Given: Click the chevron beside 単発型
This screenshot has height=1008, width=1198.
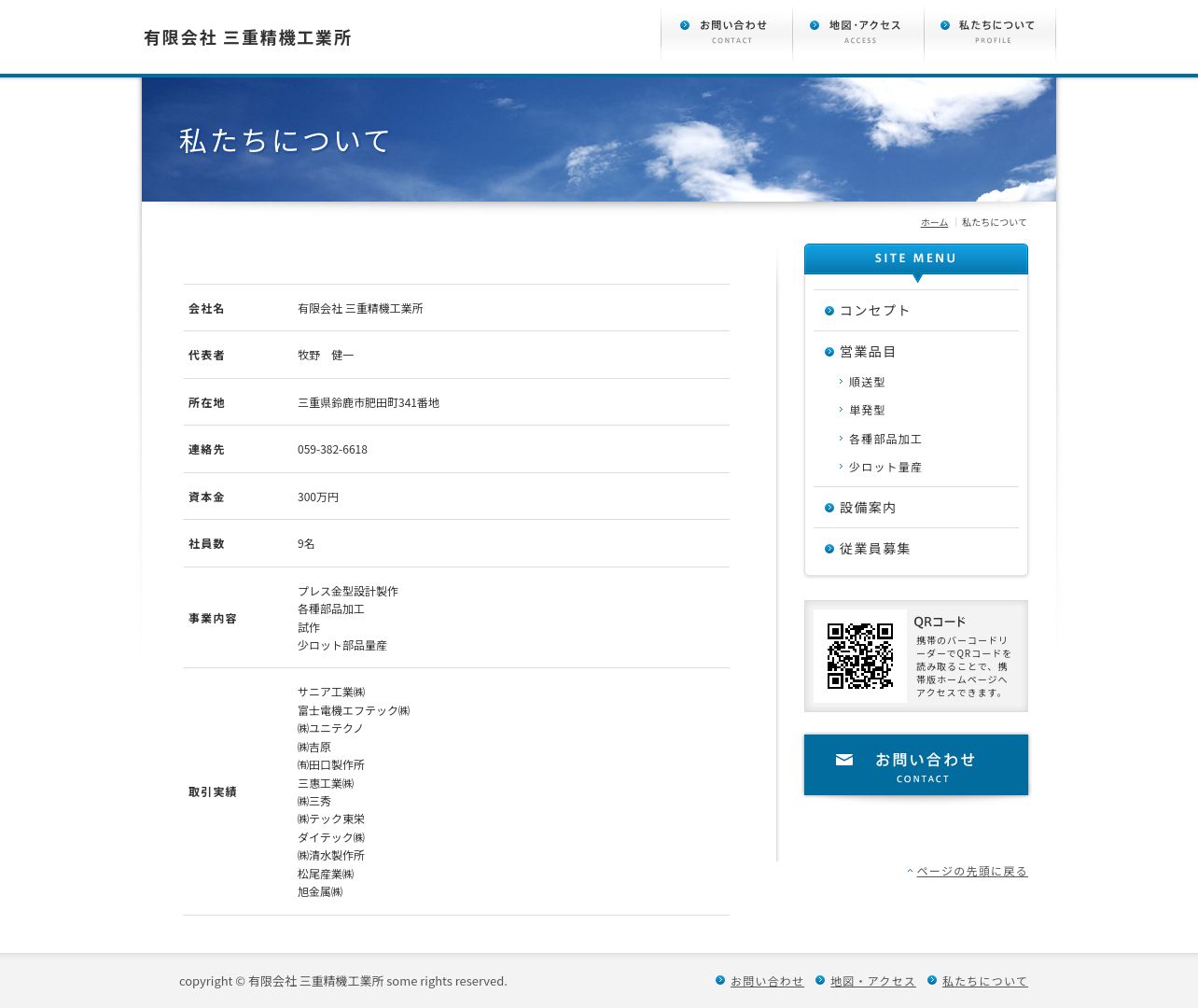Looking at the screenshot, I should point(841,410).
